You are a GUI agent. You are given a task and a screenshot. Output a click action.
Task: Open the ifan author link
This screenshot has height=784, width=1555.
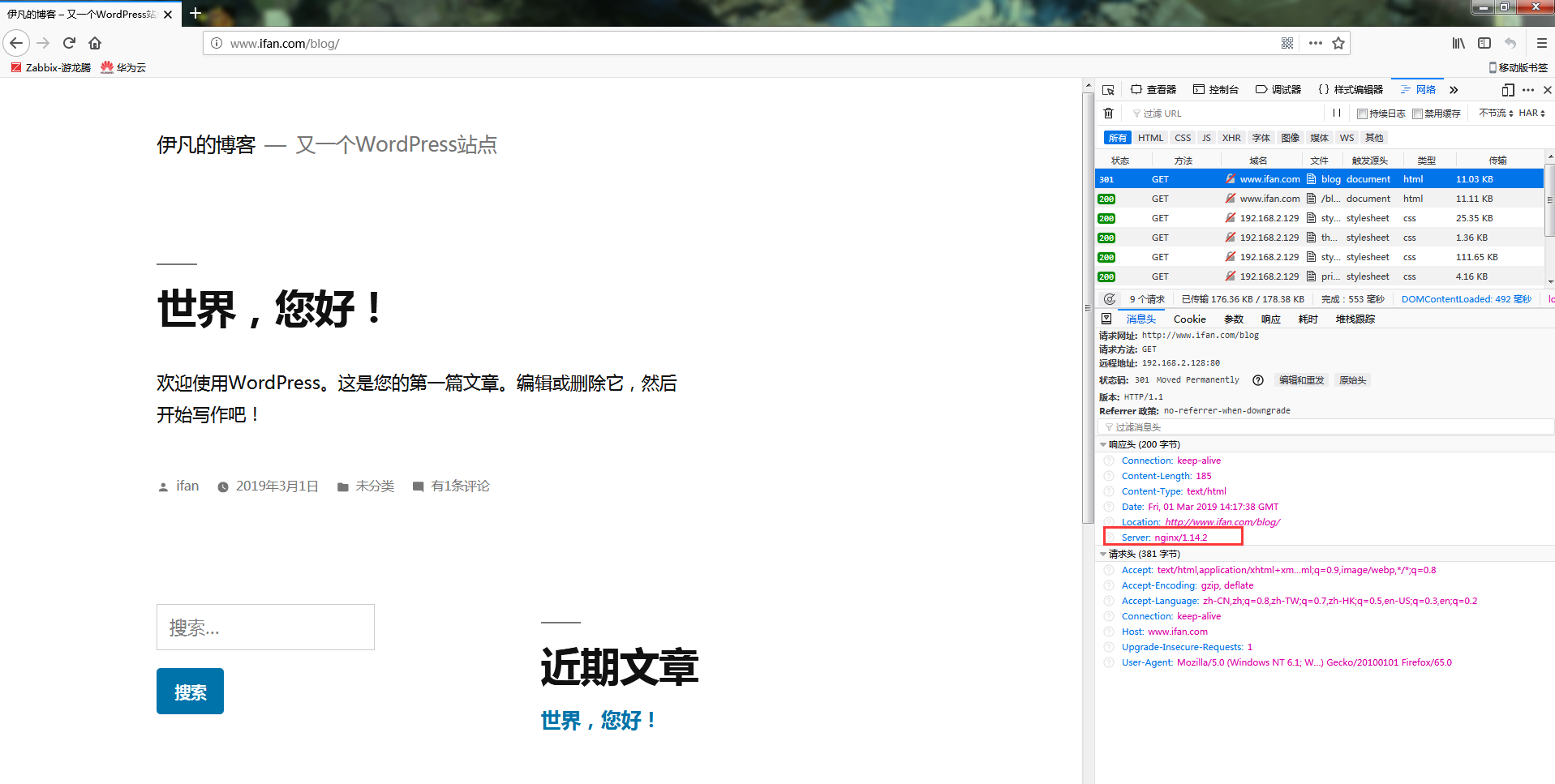pos(187,486)
